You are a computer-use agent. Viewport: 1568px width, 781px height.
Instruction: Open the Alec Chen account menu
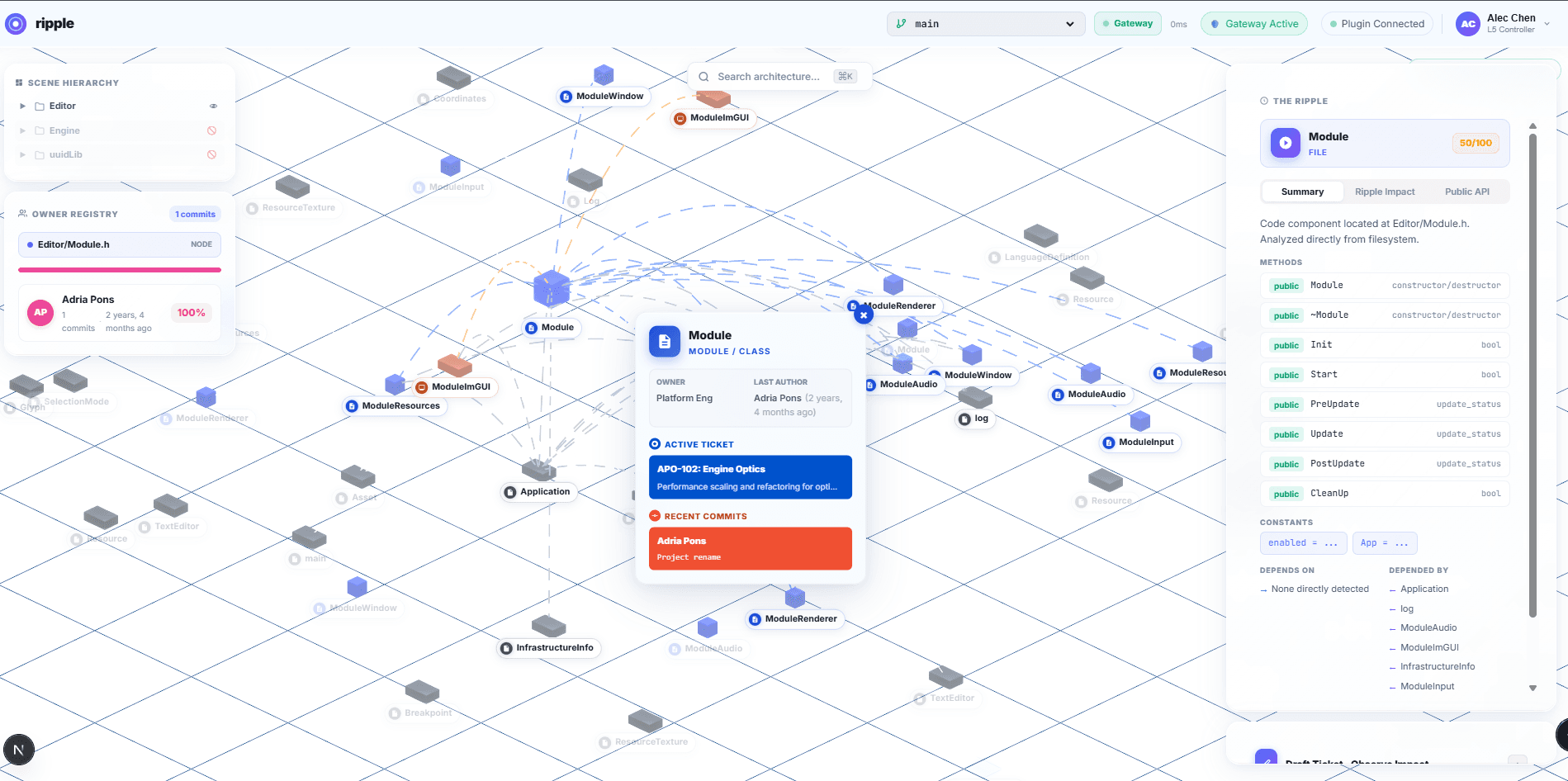1547,24
